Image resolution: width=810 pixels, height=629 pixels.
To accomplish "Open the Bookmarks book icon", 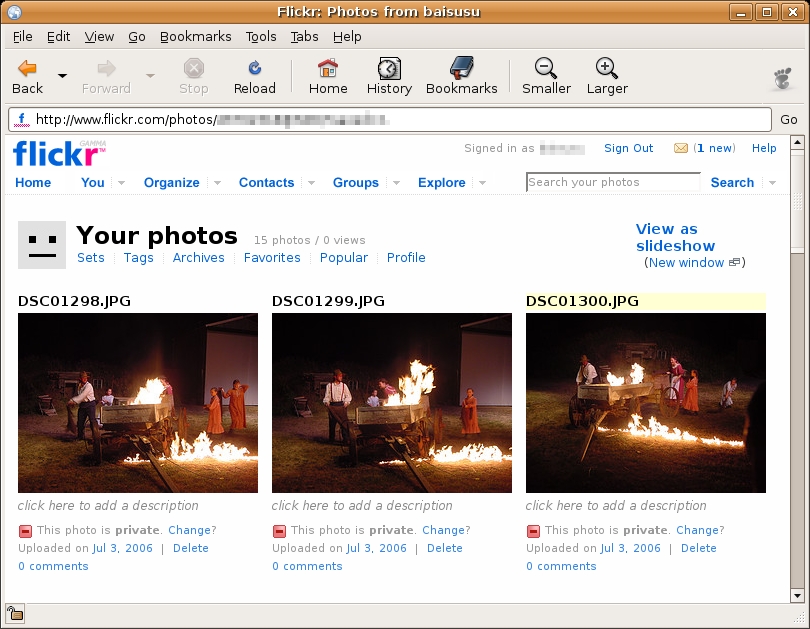I will click(x=461, y=69).
